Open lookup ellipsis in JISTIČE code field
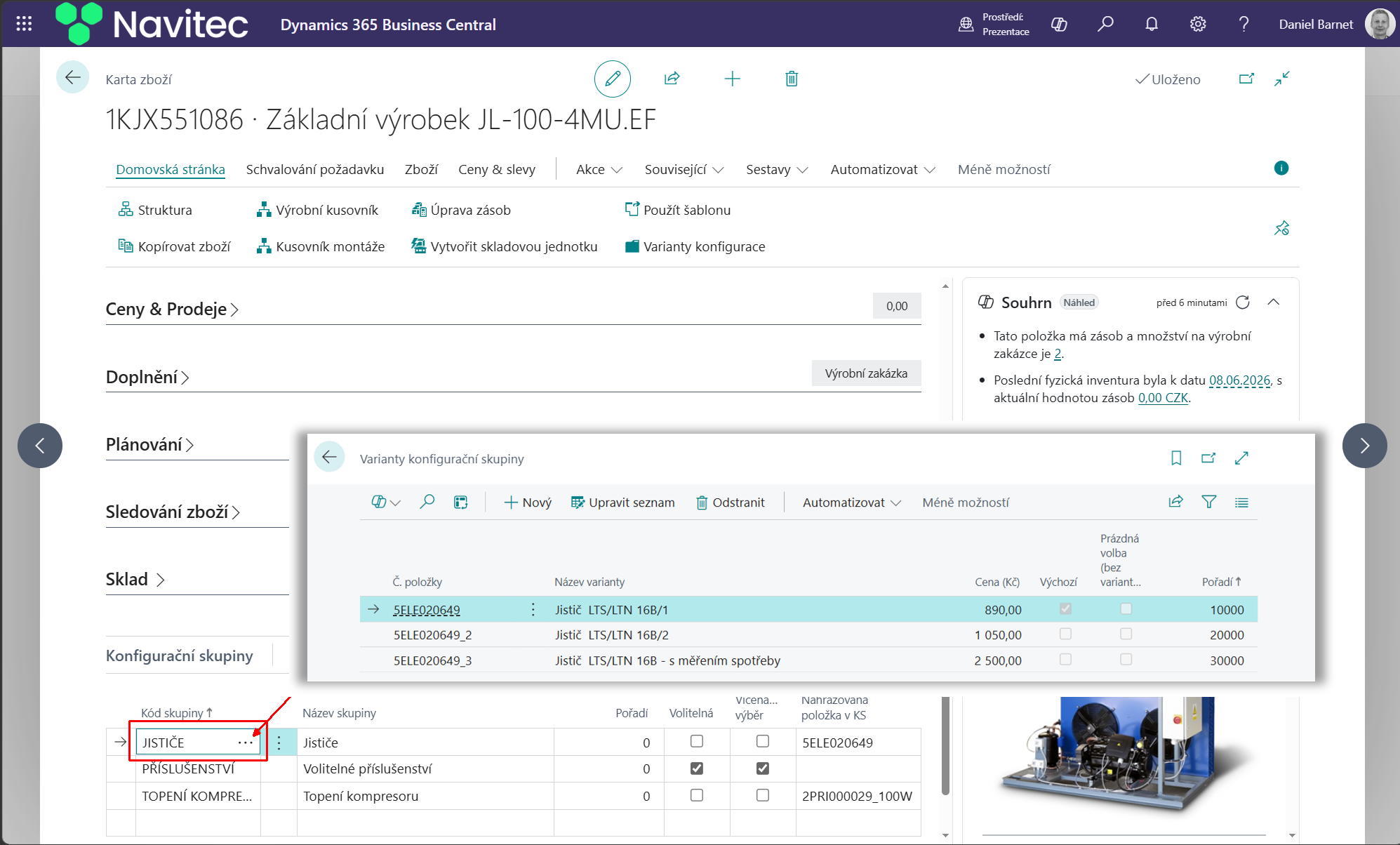 pos(245,743)
